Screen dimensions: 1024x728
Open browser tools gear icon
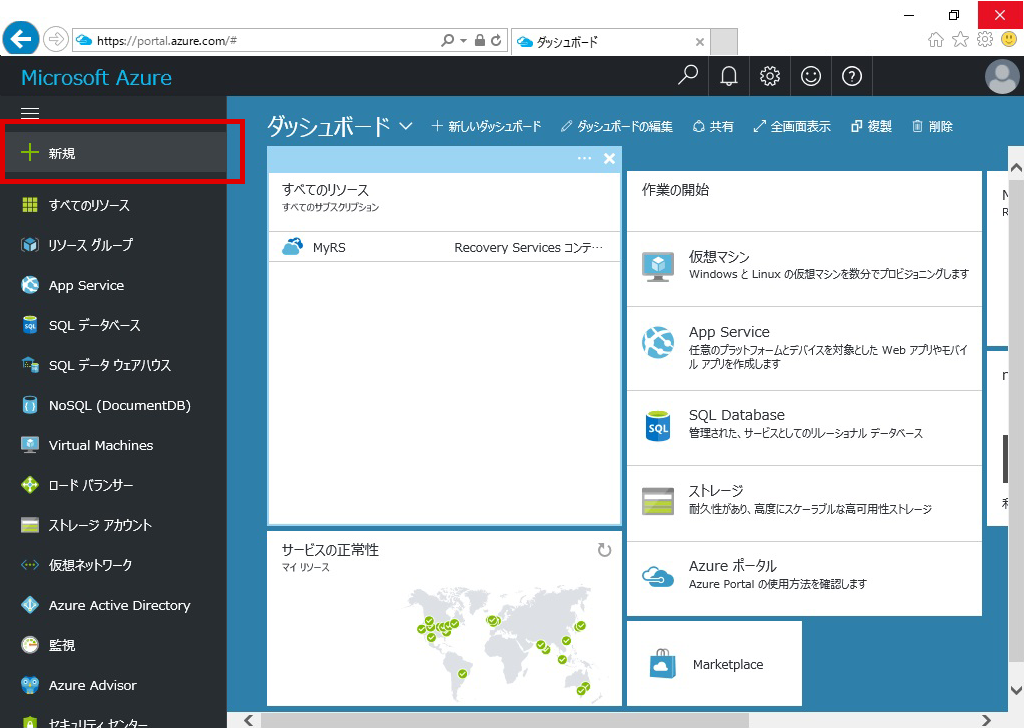click(985, 39)
